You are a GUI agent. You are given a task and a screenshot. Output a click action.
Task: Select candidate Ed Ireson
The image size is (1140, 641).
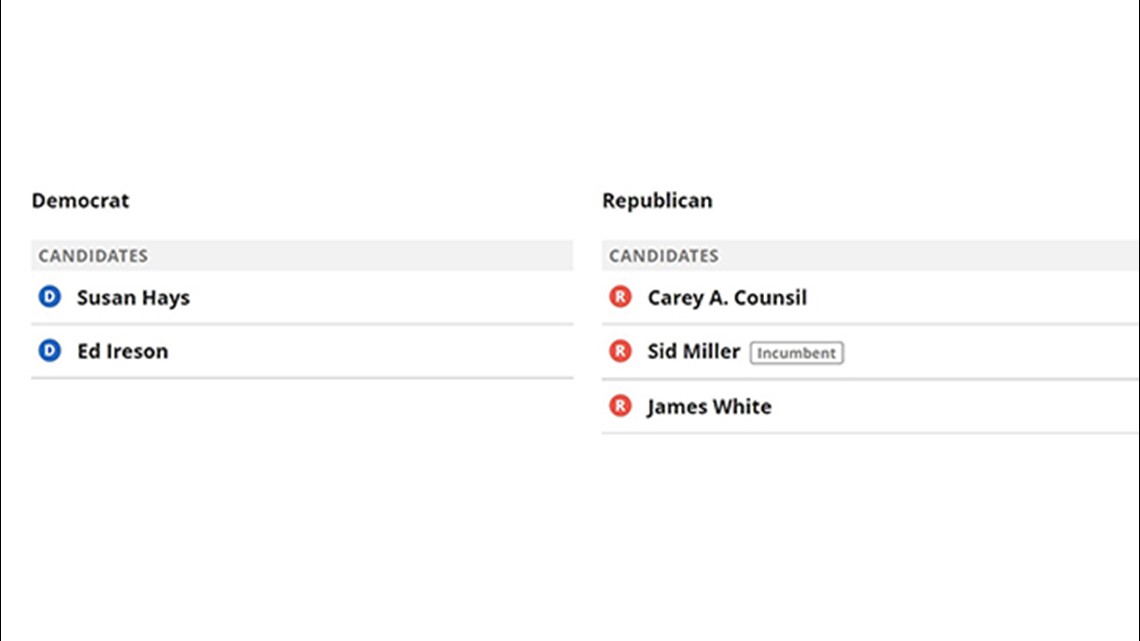point(122,351)
